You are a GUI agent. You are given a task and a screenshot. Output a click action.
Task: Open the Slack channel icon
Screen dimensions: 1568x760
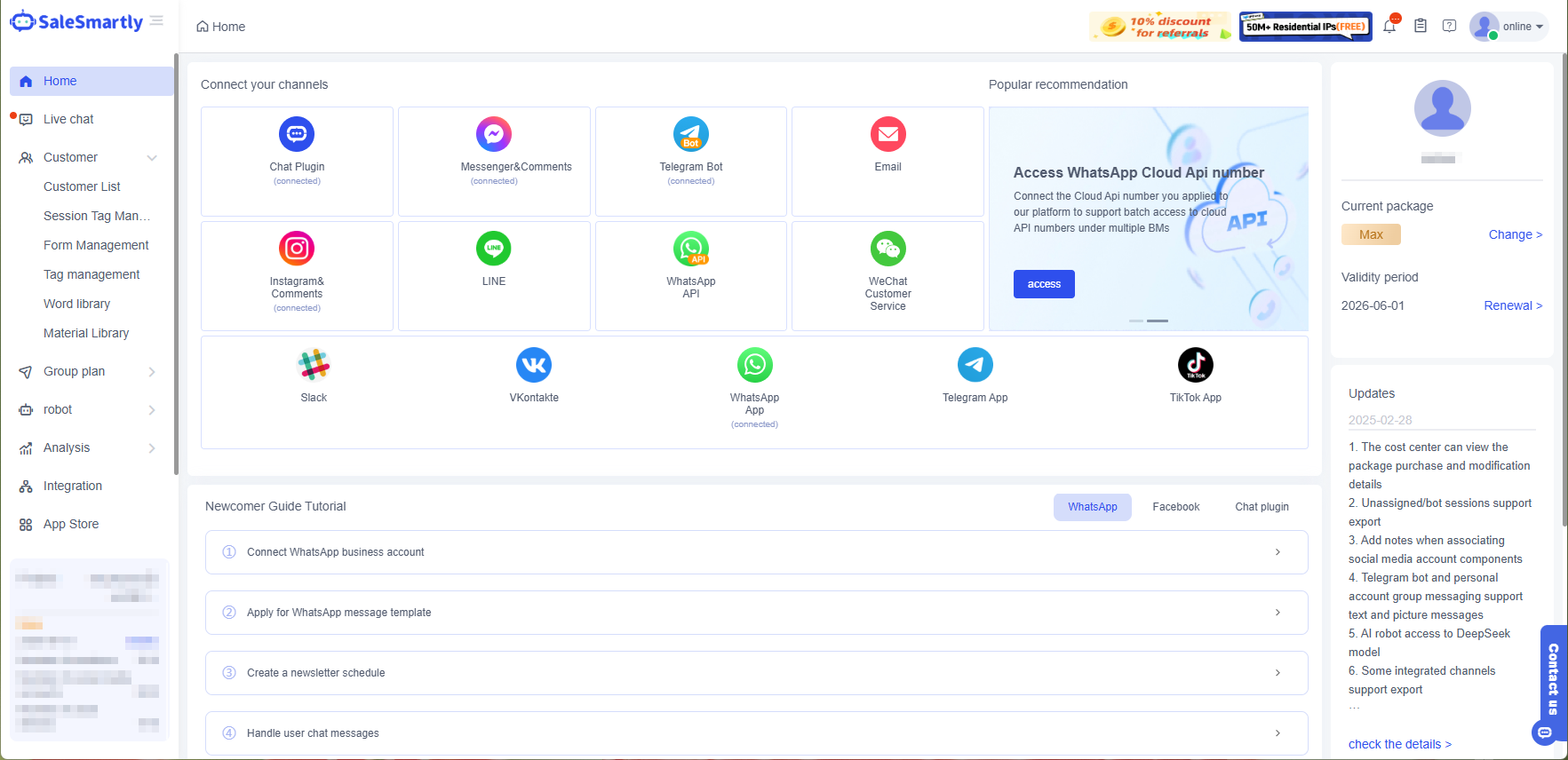(314, 365)
